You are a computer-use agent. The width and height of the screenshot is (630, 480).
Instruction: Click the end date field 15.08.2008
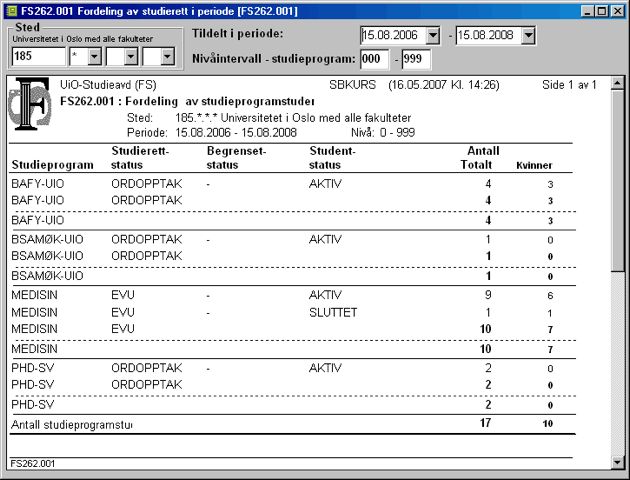(x=489, y=36)
